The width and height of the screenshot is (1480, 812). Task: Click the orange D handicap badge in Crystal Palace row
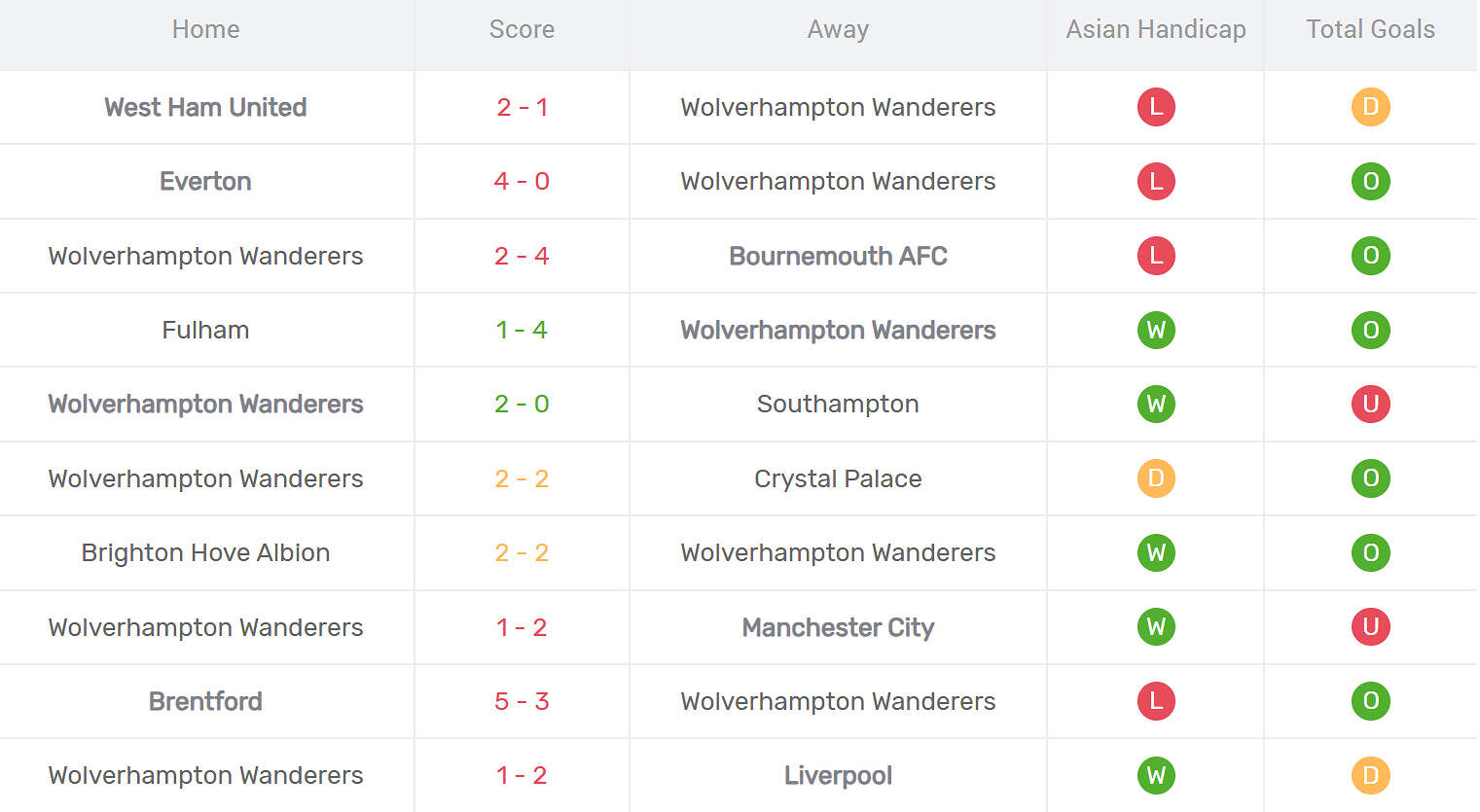tap(1156, 478)
